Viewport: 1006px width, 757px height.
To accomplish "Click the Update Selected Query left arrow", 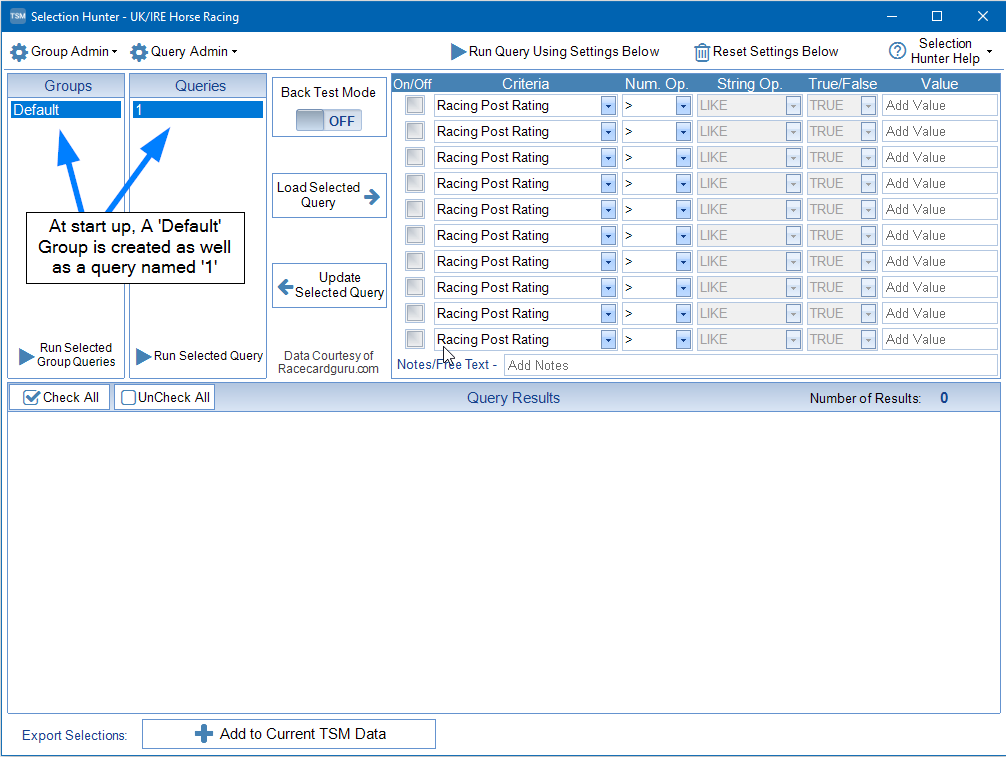I will coord(285,285).
